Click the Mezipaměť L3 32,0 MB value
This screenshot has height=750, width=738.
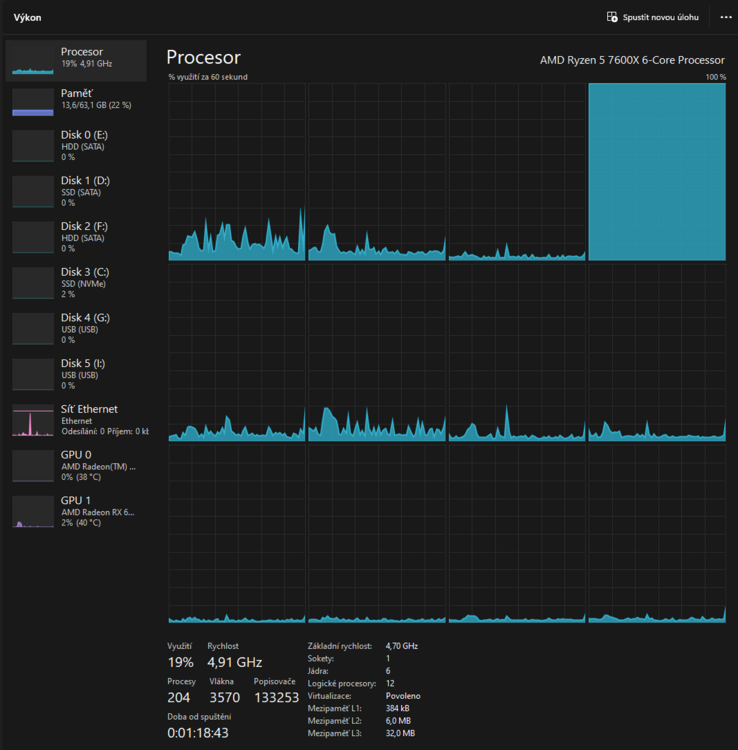click(400, 733)
